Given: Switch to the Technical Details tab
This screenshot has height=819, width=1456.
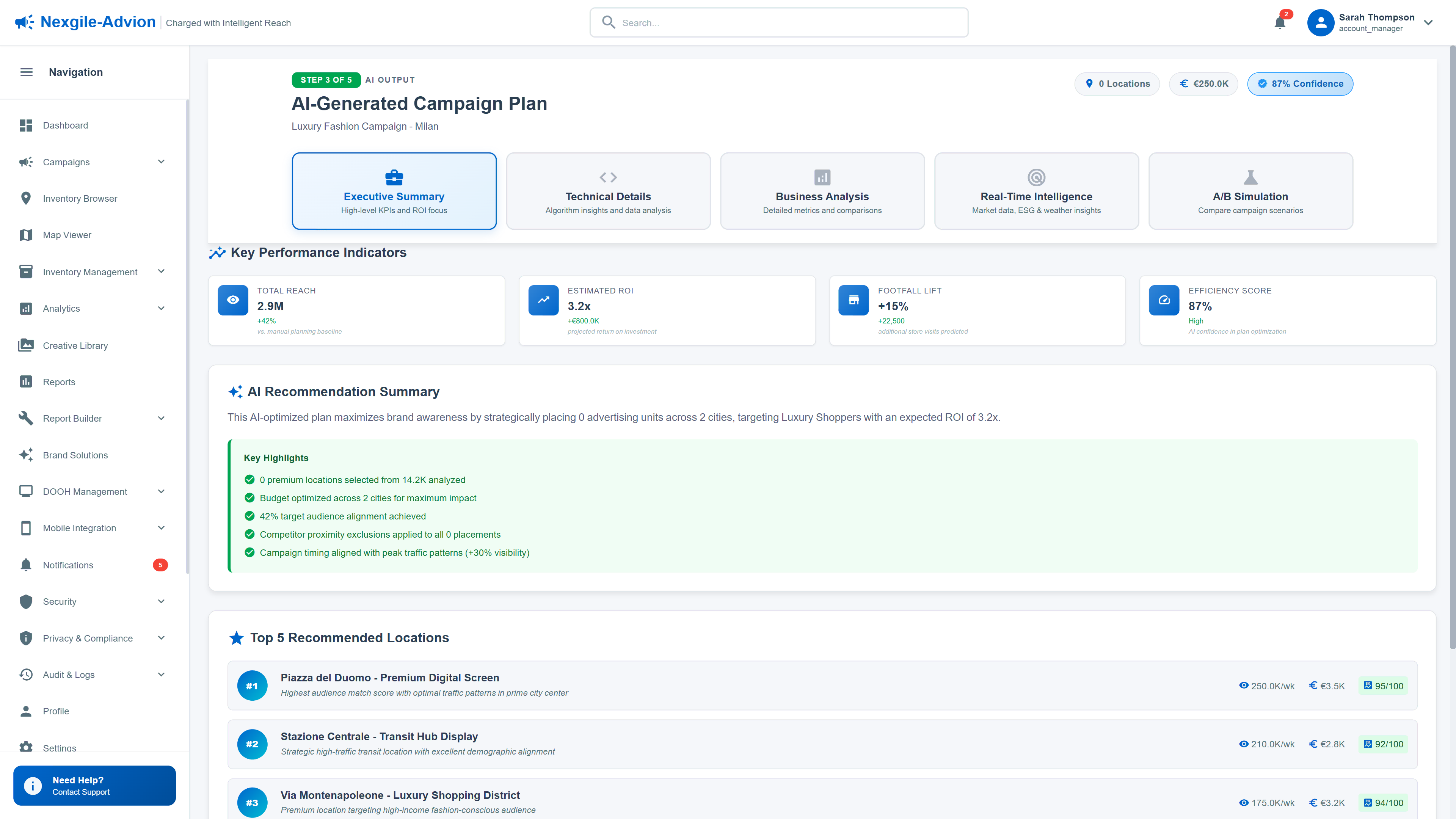Looking at the screenshot, I should coord(607,190).
